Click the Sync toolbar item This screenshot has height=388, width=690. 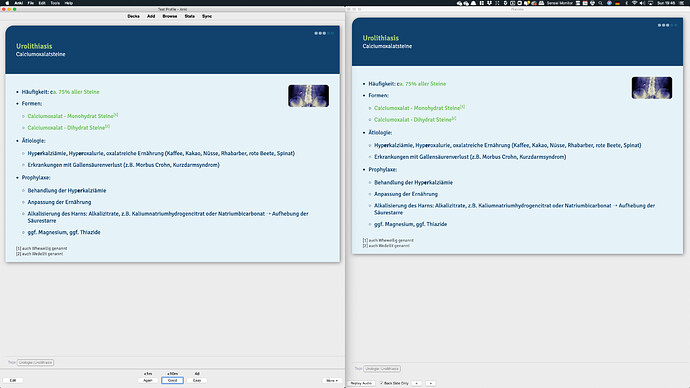[207, 16]
